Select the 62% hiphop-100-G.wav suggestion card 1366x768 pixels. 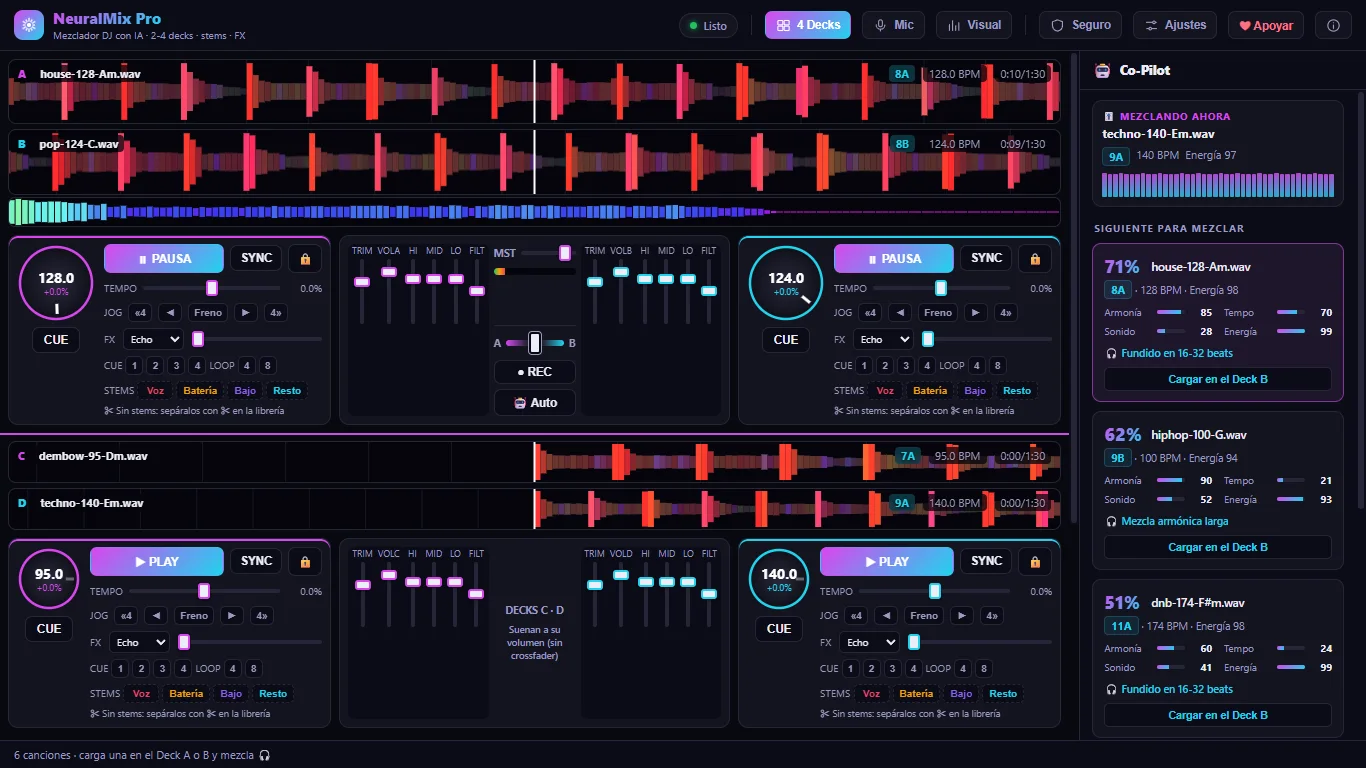pyautogui.click(x=1218, y=491)
